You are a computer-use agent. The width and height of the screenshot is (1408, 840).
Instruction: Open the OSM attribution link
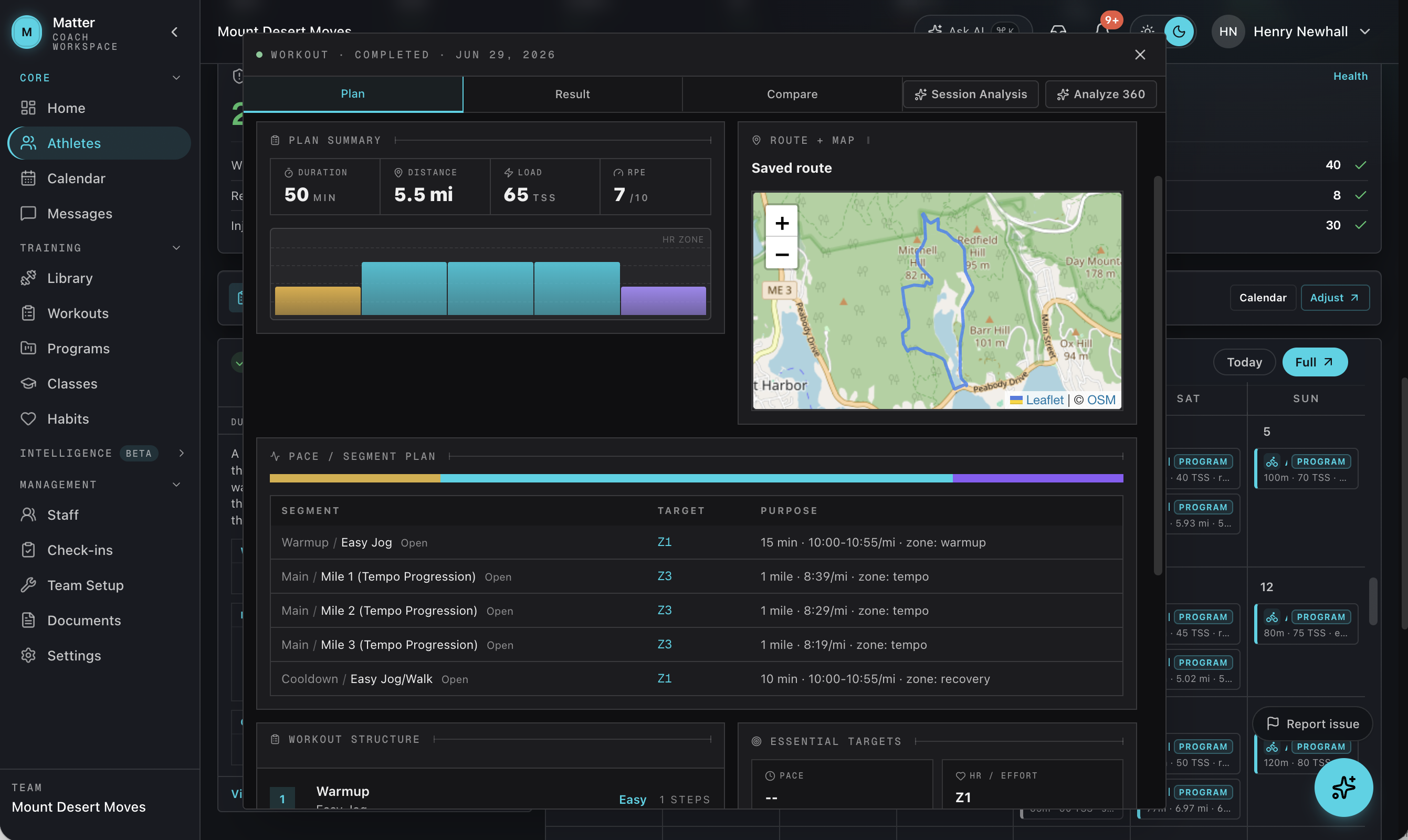click(x=1101, y=400)
